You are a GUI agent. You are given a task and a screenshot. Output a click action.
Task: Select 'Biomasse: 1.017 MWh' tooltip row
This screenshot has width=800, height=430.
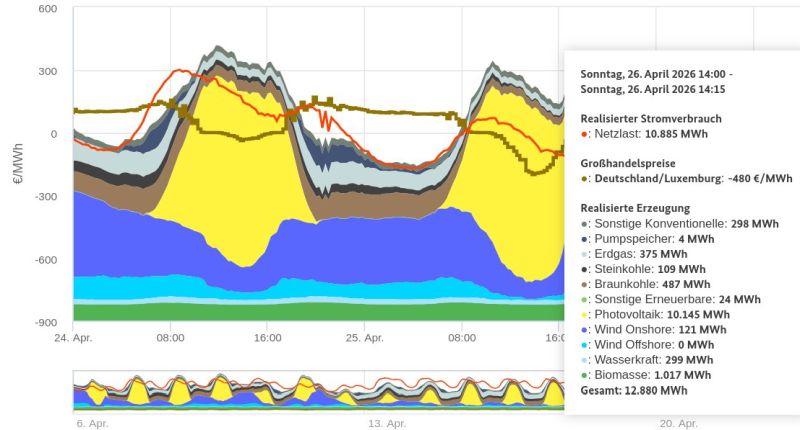pos(645,375)
